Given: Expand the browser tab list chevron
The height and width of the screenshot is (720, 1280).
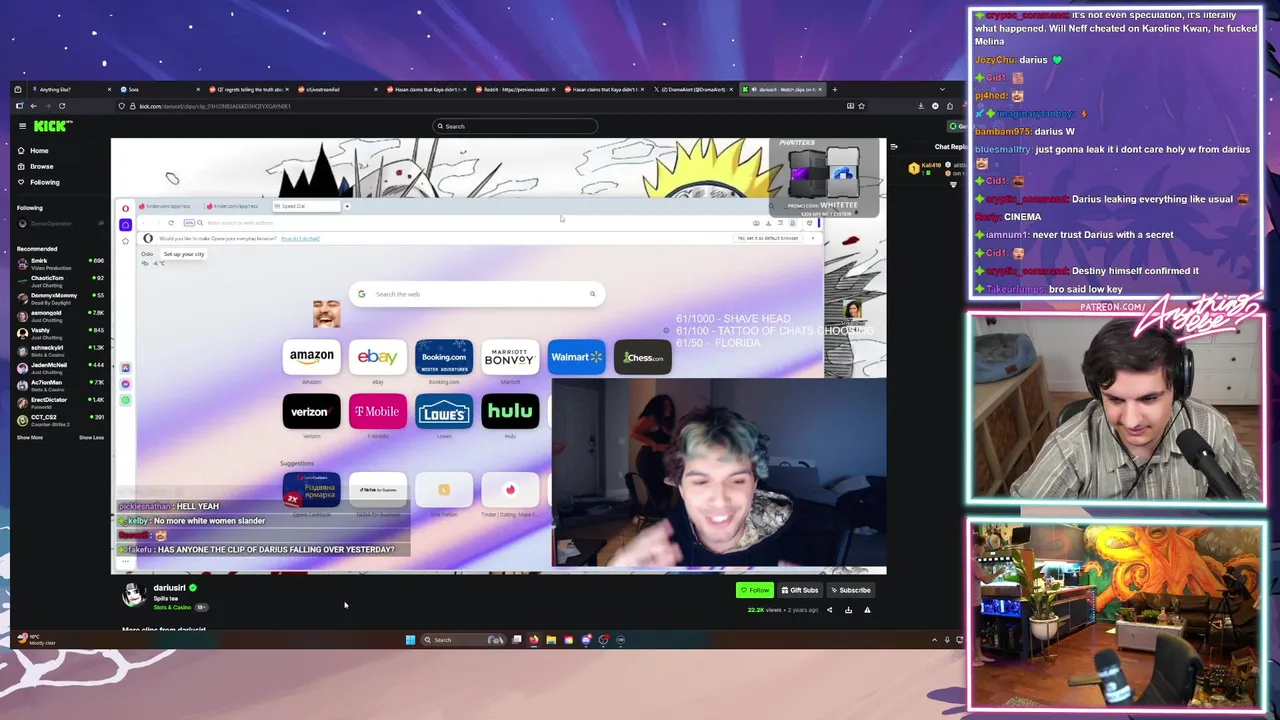Looking at the screenshot, I should point(941,90).
